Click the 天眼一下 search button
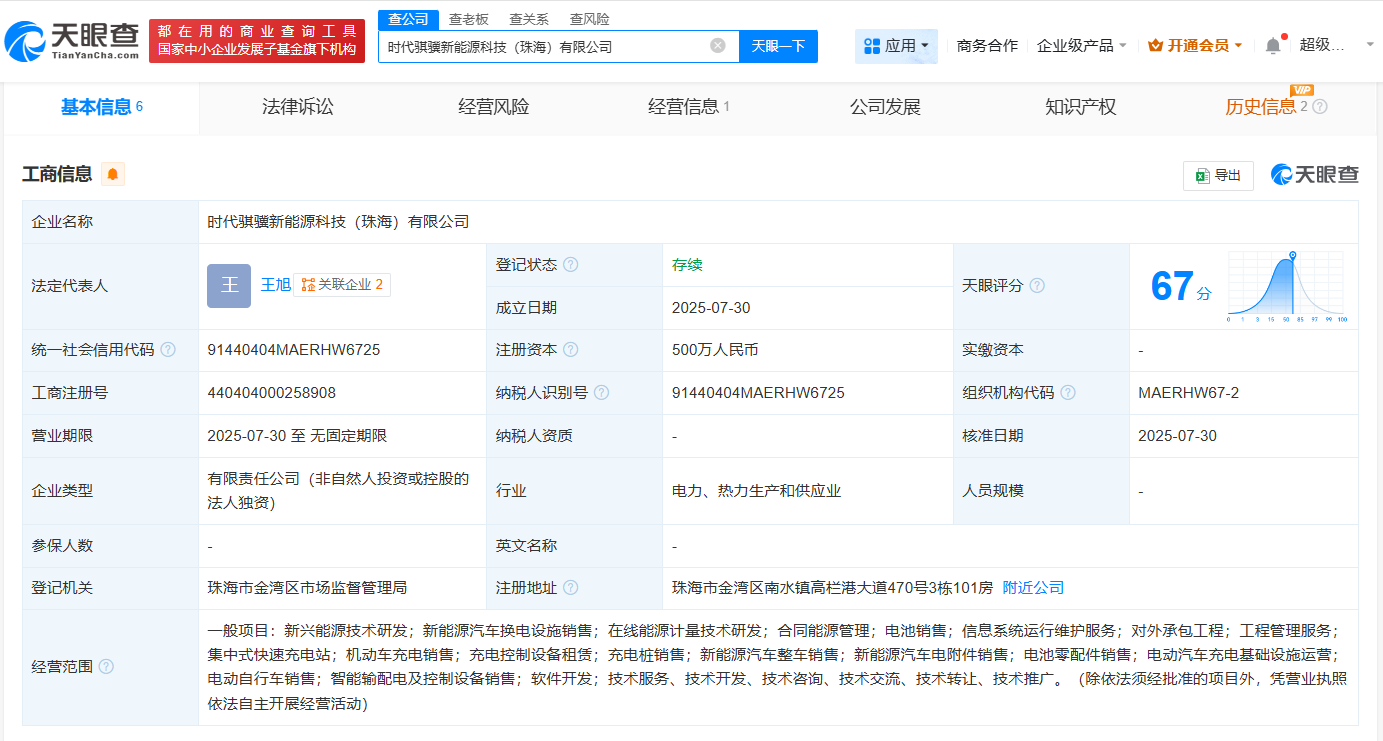1383x741 pixels. tap(778, 46)
